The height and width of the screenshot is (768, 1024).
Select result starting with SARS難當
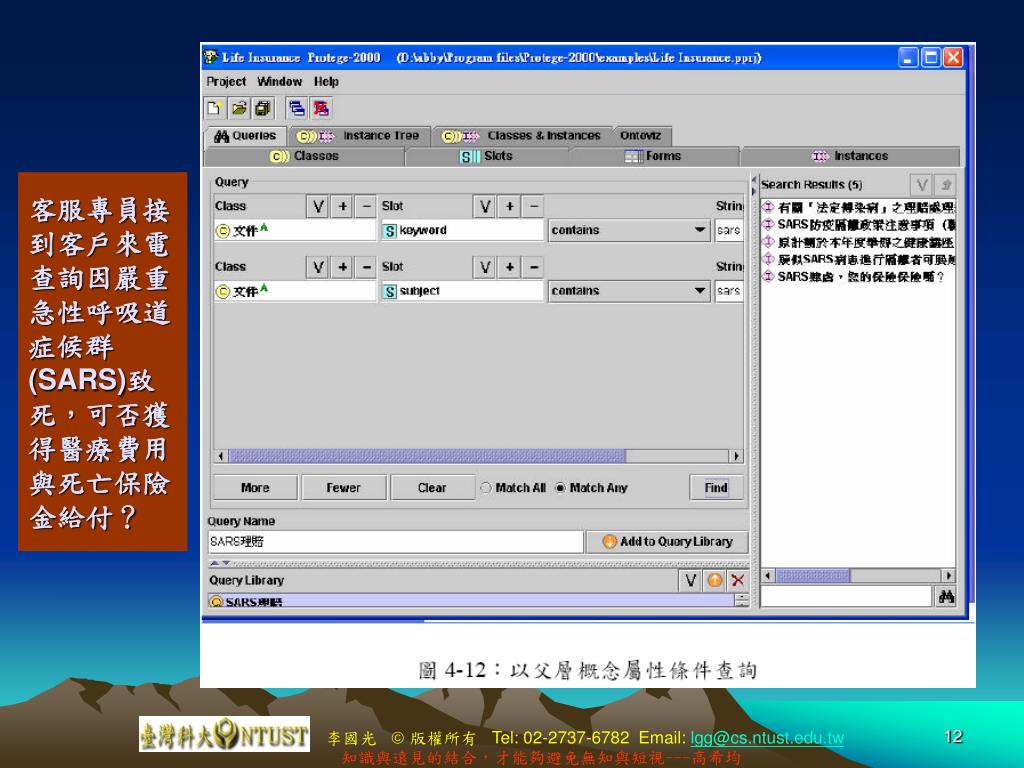tap(853, 277)
